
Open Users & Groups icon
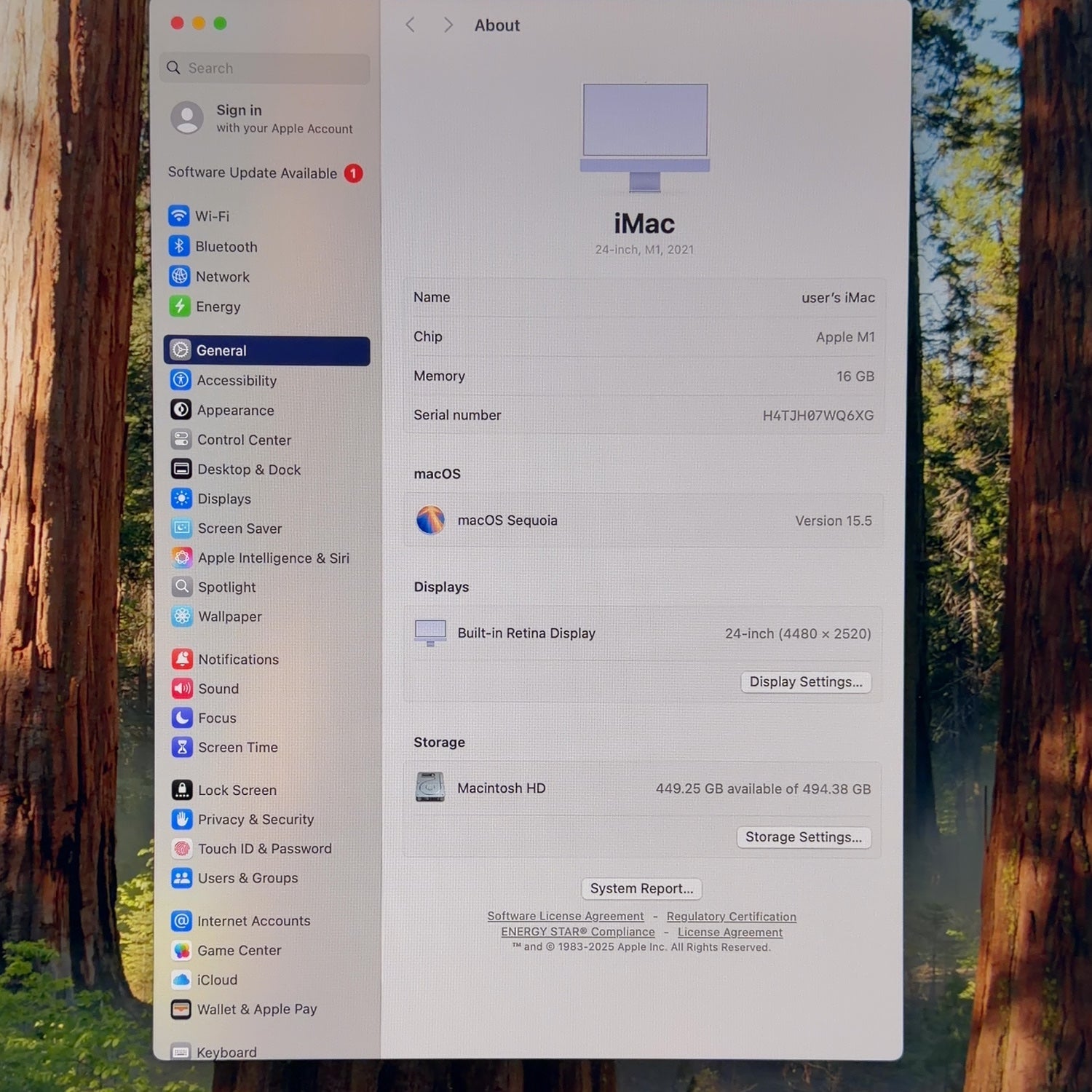182,877
